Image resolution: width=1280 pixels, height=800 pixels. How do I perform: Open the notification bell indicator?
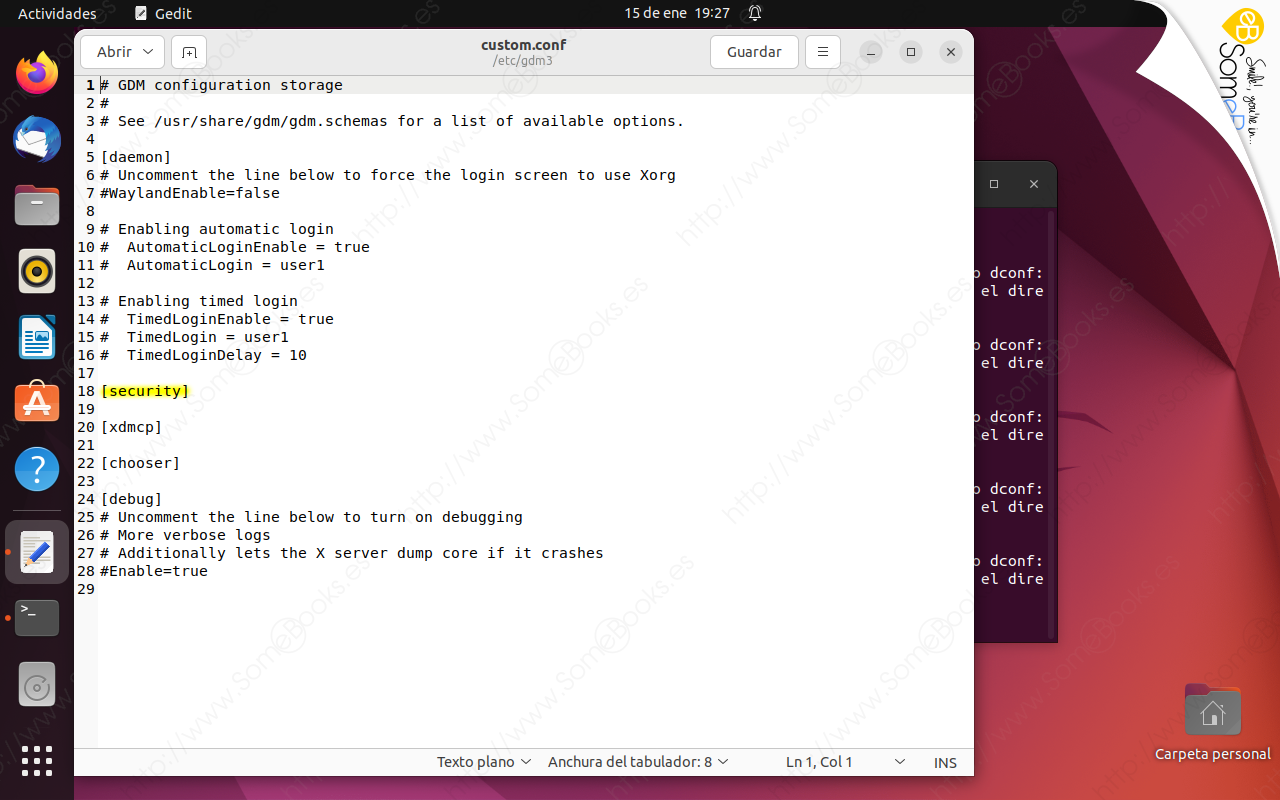(754, 13)
